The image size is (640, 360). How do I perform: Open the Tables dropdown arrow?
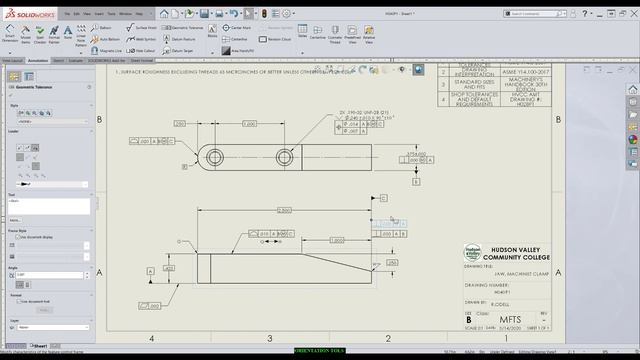302,53
